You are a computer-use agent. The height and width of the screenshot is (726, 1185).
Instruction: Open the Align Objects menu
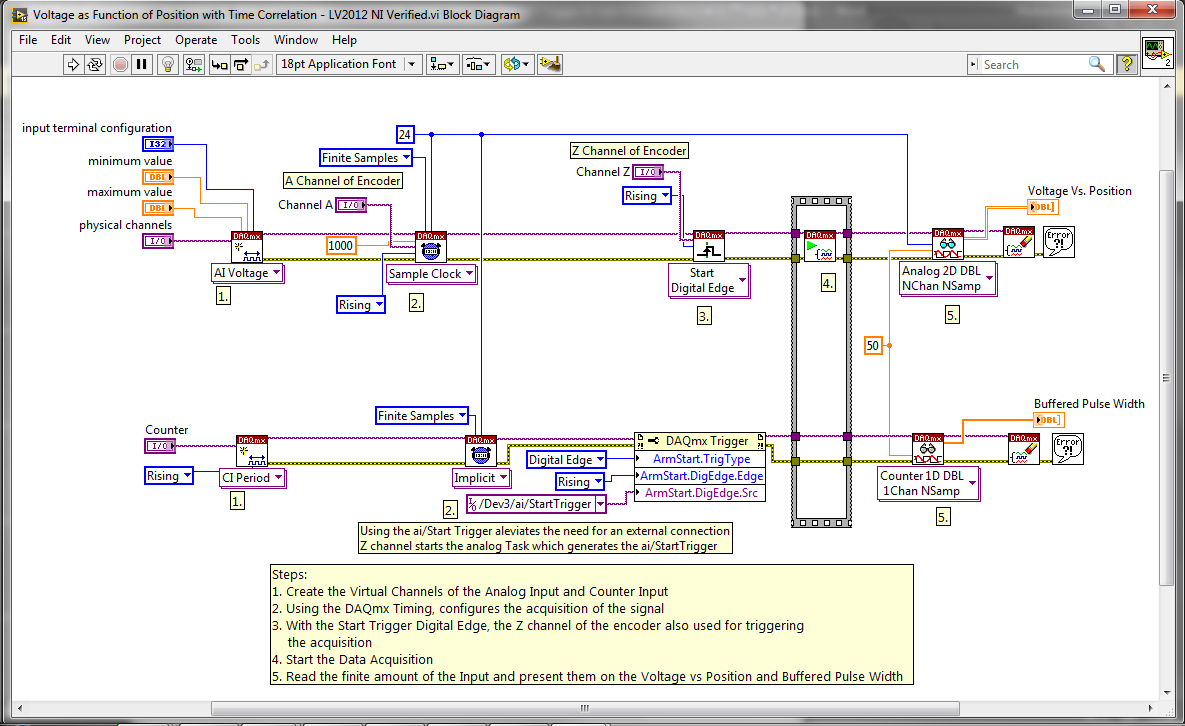[x=442, y=64]
